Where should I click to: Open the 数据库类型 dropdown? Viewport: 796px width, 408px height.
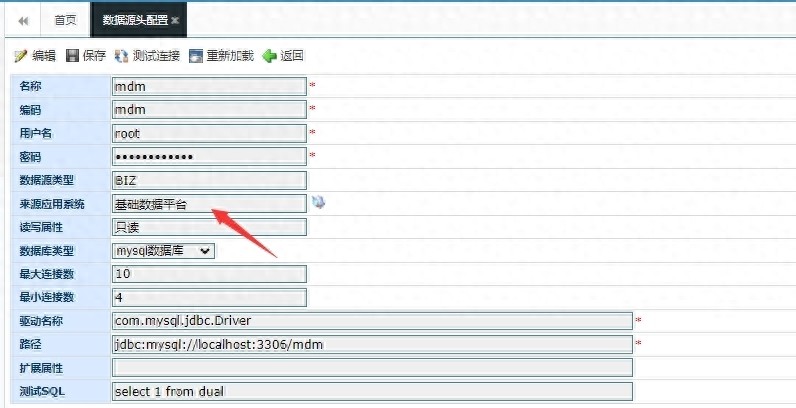coord(163,251)
